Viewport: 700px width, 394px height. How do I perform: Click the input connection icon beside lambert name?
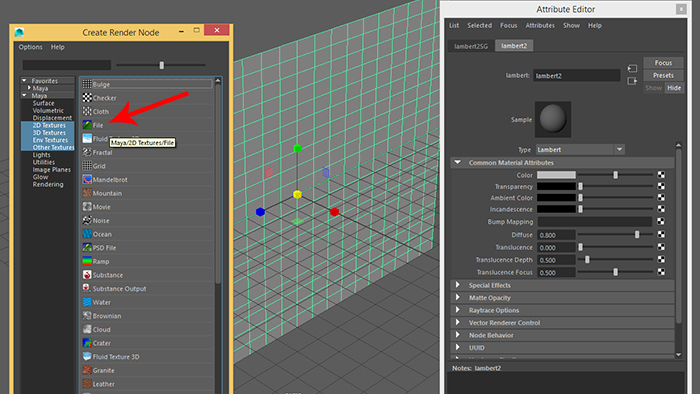[x=632, y=68]
